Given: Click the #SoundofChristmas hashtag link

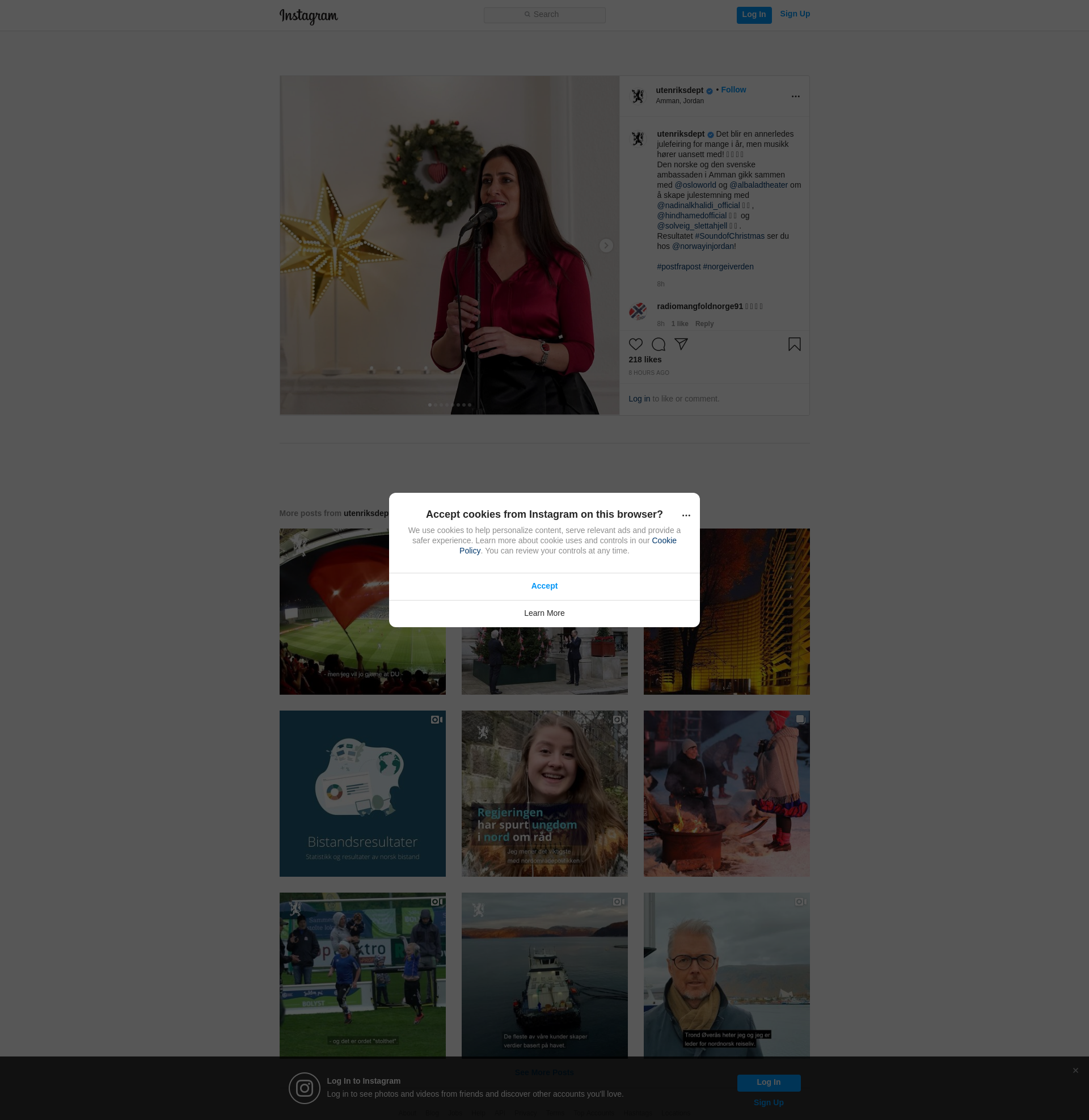Looking at the screenshot, I should (x=729, y=236).
